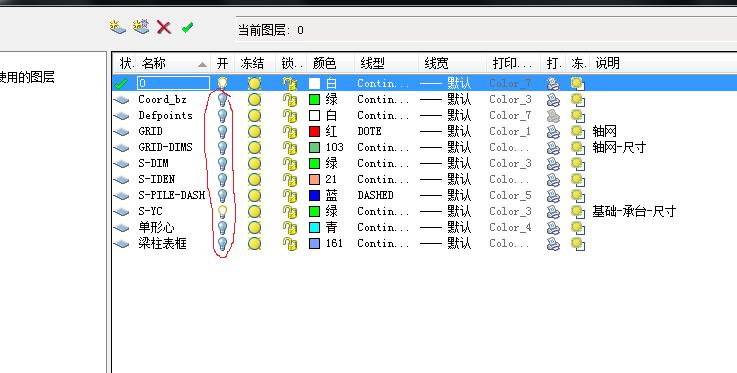The width and height of the screenshot is (737, 373).
Task: Lock the S-PILE-DASH layer padlock icon
Action: click(x=290, y=196)
